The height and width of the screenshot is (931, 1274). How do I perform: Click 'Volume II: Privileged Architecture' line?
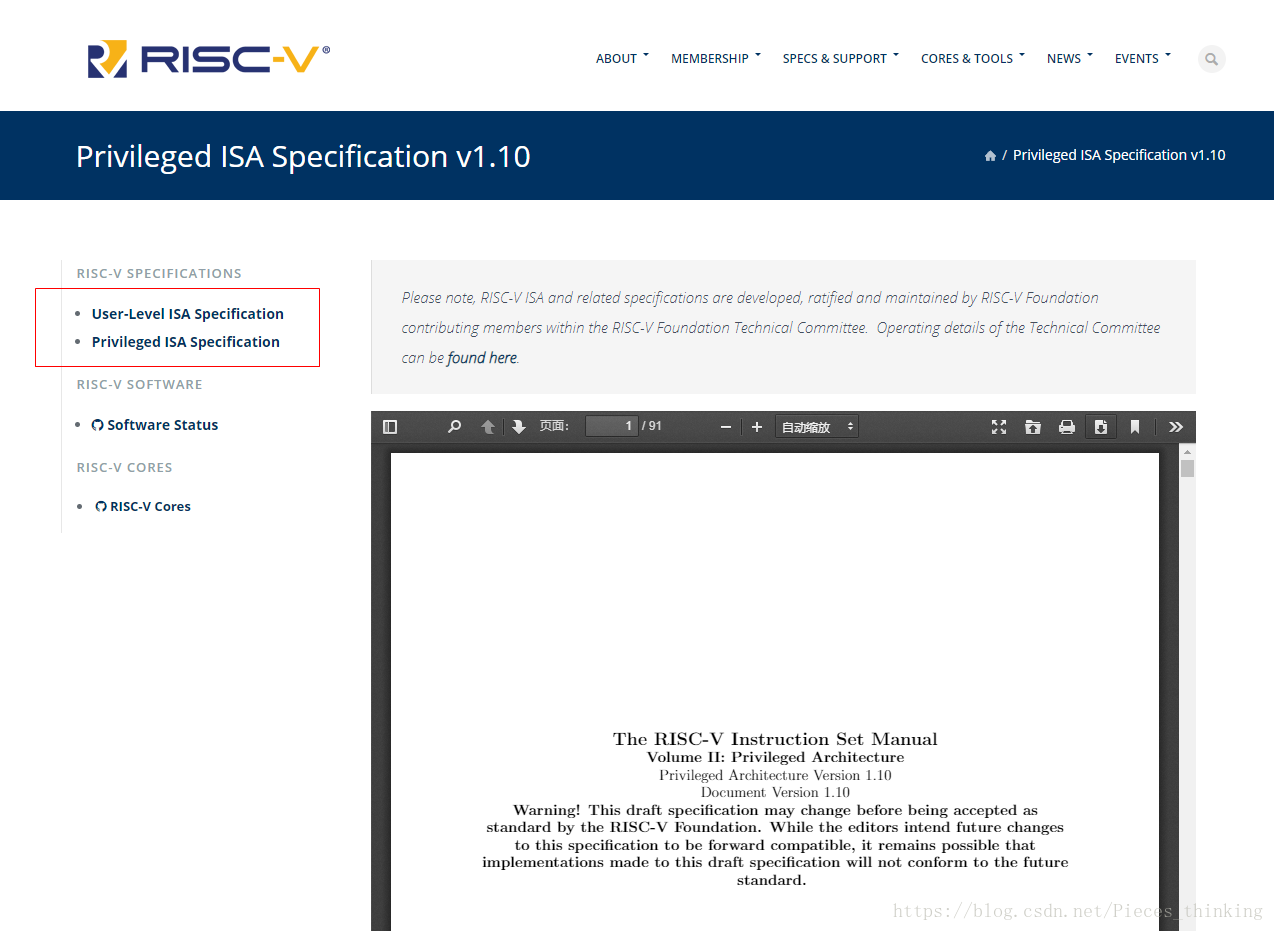pyautogui.click(x=775, y=757)
